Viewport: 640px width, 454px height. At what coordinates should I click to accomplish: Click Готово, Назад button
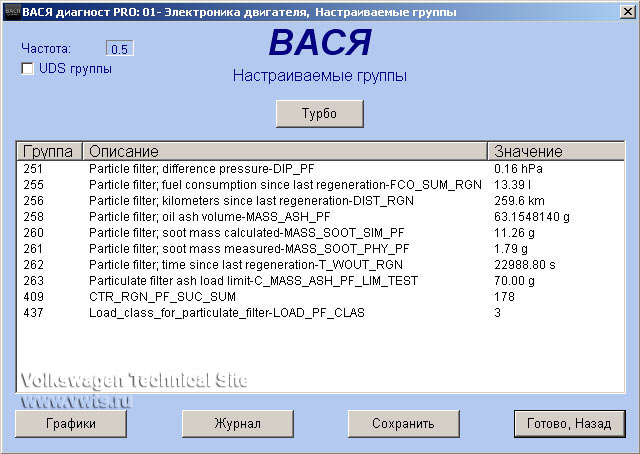pyautogui.click(x=569, y=423)
